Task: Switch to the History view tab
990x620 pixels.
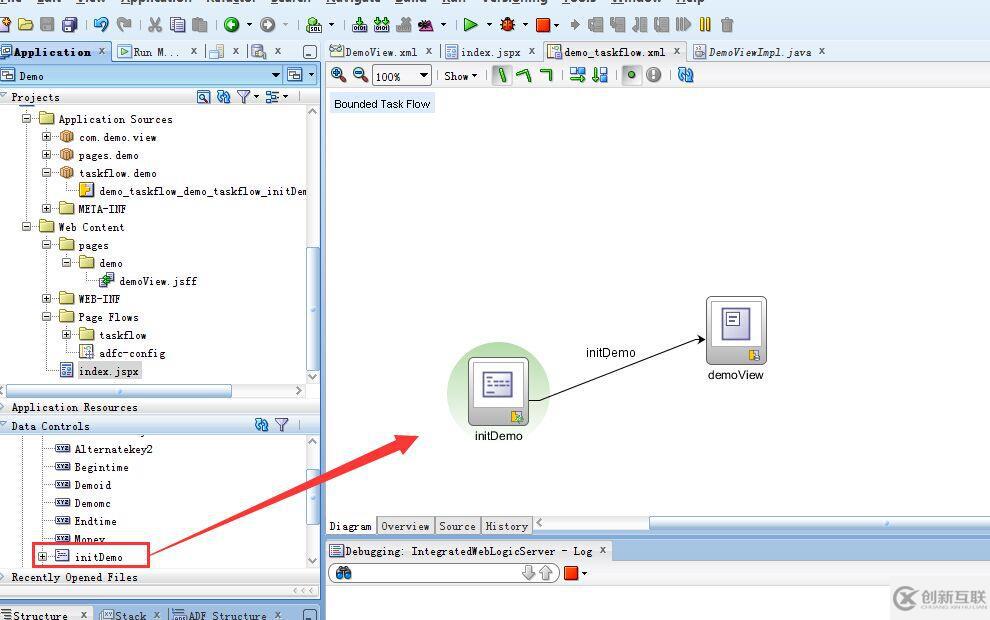Action: pyautogui.click(x=506, y=526)
